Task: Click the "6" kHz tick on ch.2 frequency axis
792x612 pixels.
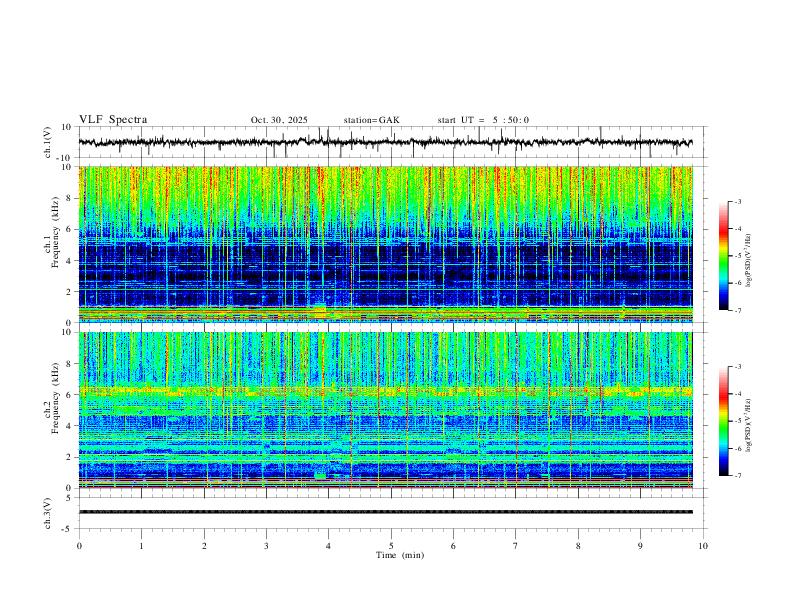Action: [x=69, y=395]
